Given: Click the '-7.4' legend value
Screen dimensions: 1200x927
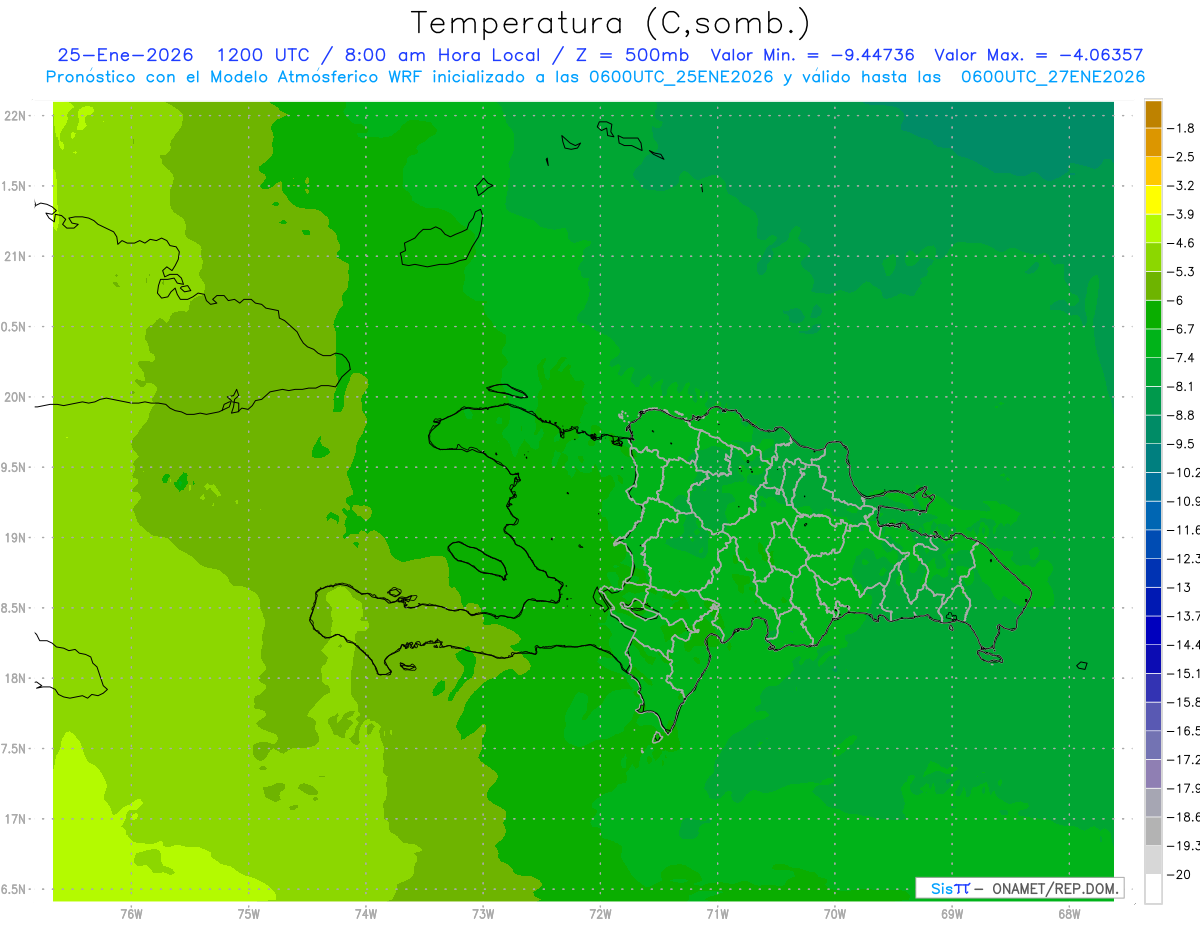Looking at the screenshot, I should 1181,357.
